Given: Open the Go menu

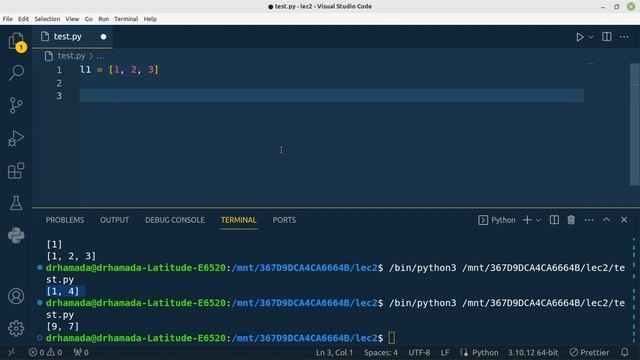Looking at the screenshot, I should 89,19.
